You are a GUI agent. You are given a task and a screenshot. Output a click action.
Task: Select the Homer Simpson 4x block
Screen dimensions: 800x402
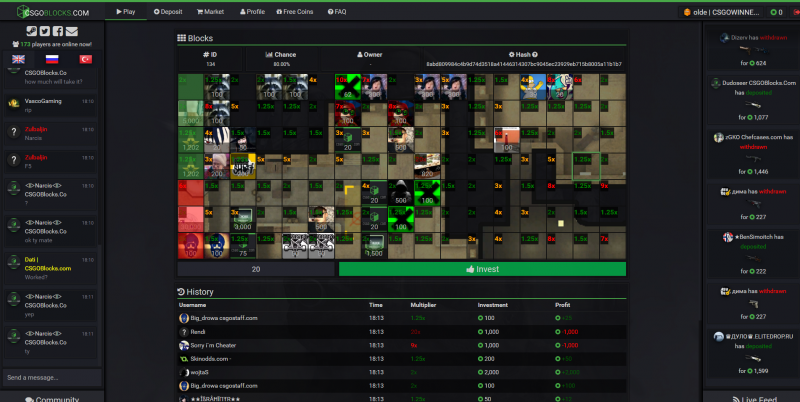click(533, 87)
